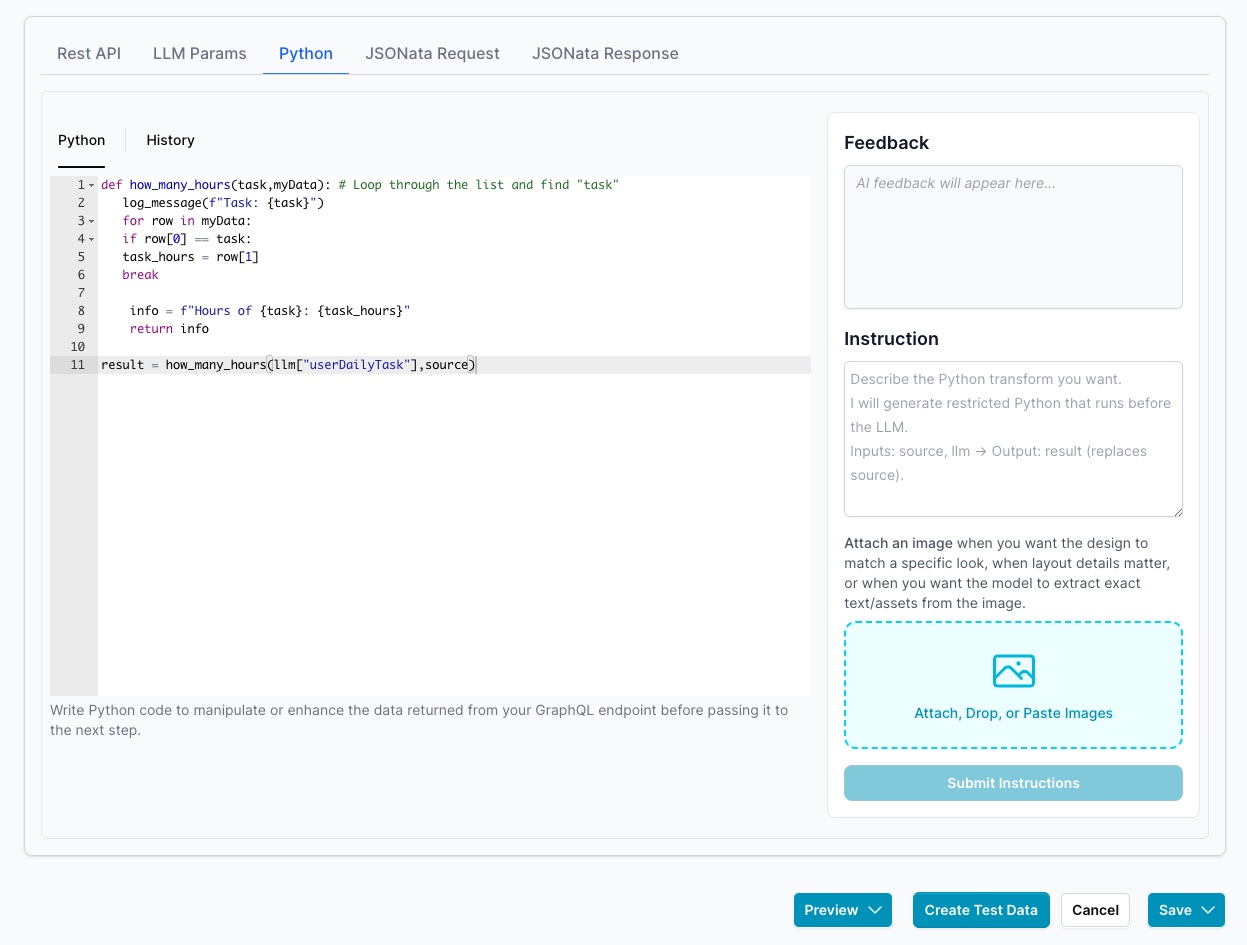
Task: Click the image attachment icon
Action: (x=1013, y=671)
